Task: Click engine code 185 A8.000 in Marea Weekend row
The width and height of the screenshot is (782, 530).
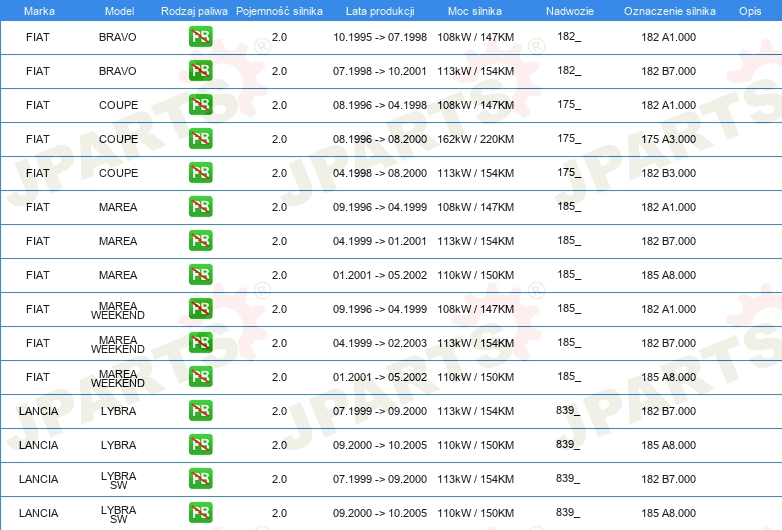Action: (668, 377)
